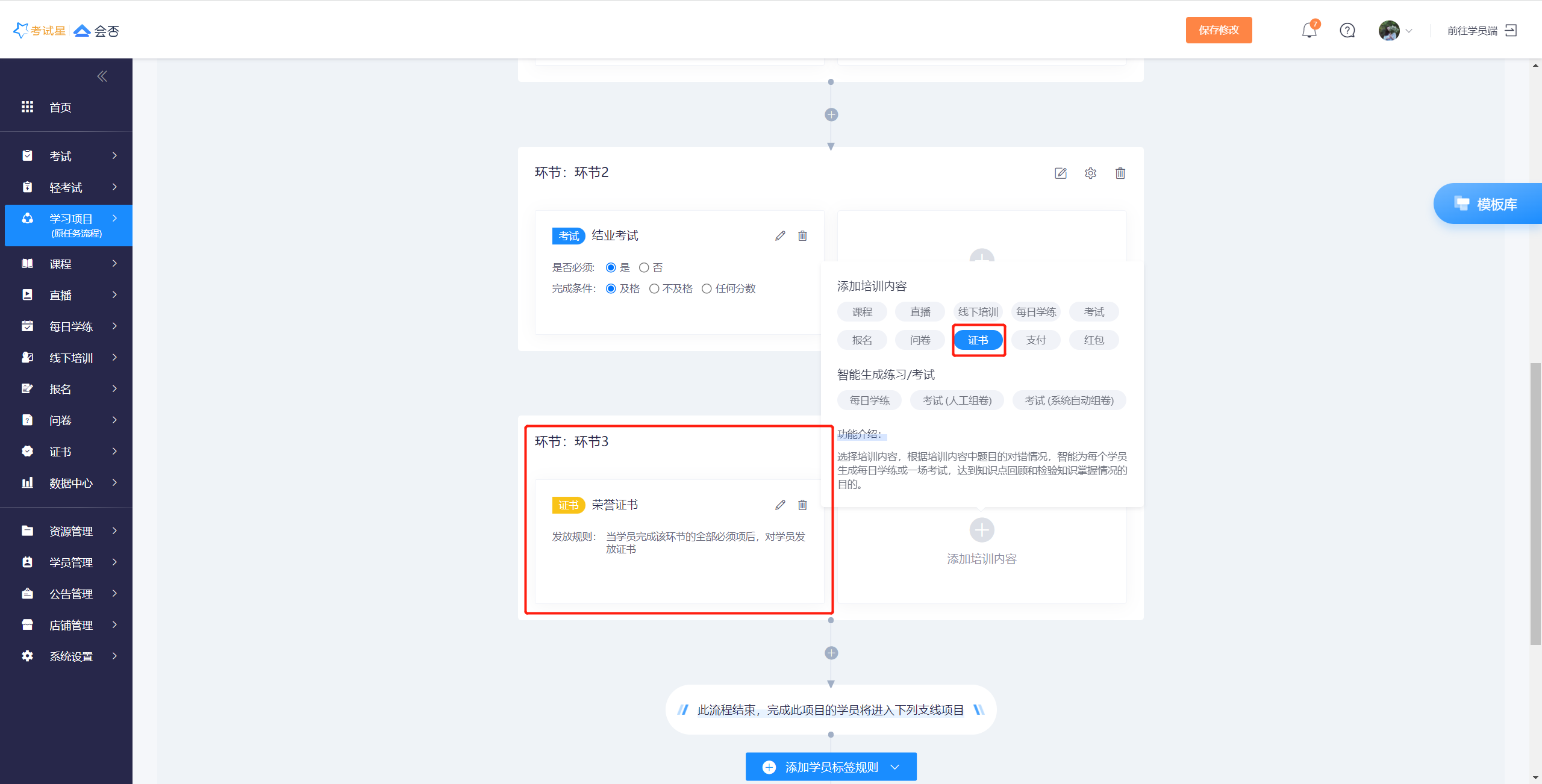This screenshot has width=1542, height=784.
Task: Go to 首页 in sidebar
Action: pos(60,107)
